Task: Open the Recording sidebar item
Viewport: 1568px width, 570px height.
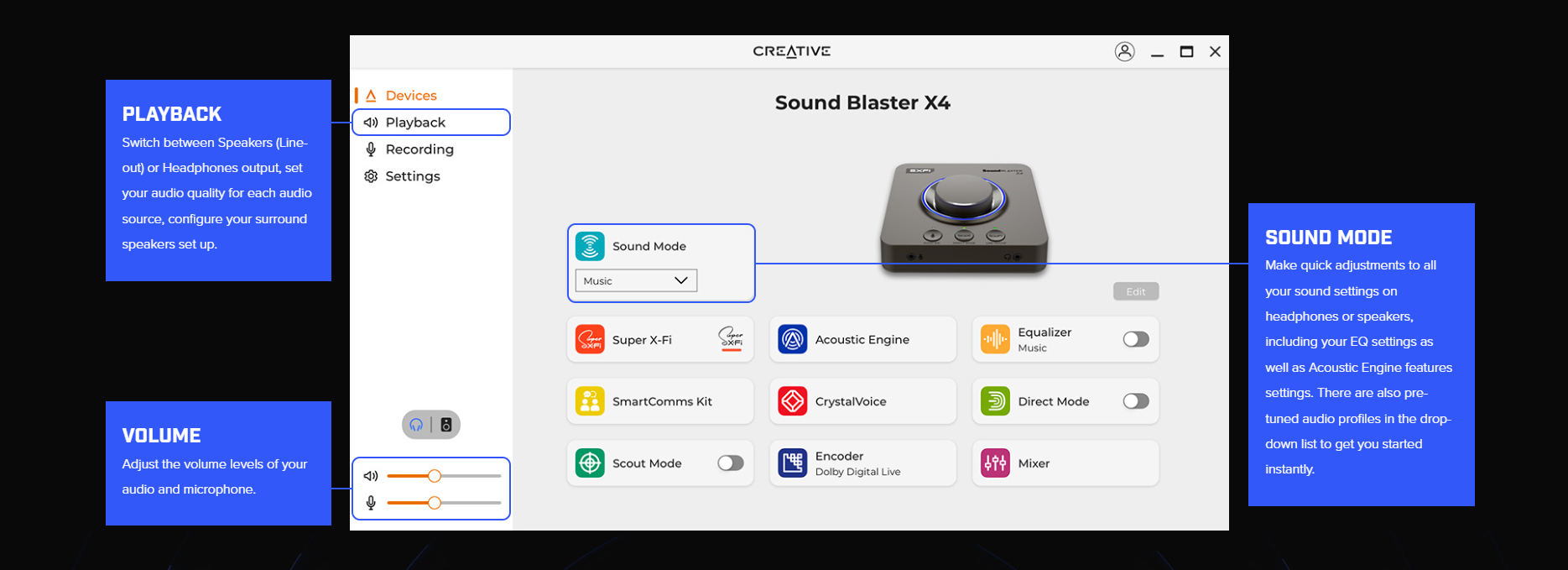Action: pos(419,149)
